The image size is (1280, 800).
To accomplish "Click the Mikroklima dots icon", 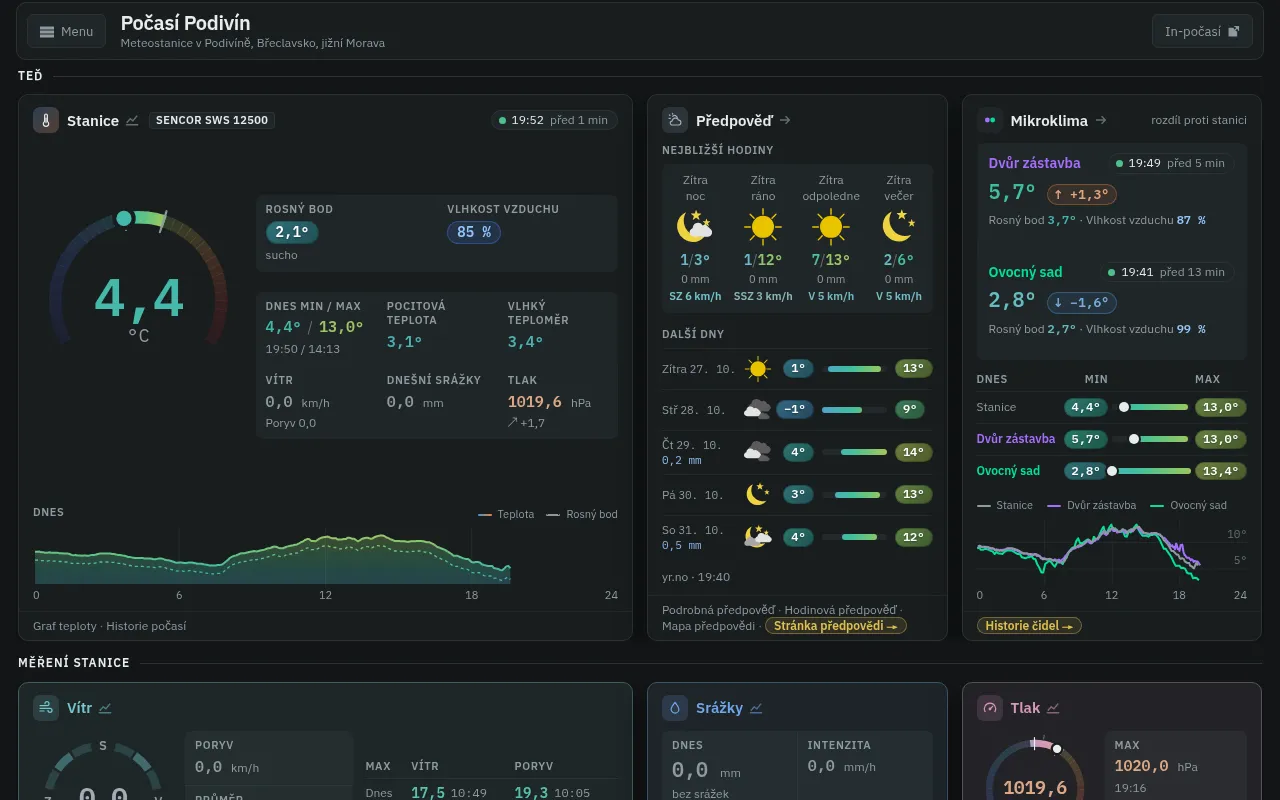I will (x=990, y=120).
